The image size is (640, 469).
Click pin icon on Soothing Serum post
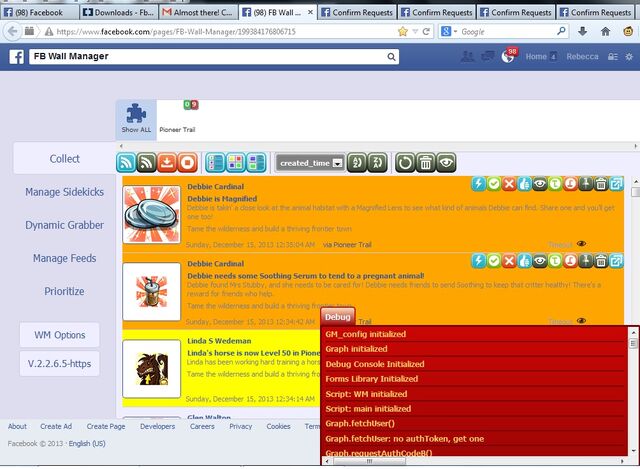click(x=586, y=261)
